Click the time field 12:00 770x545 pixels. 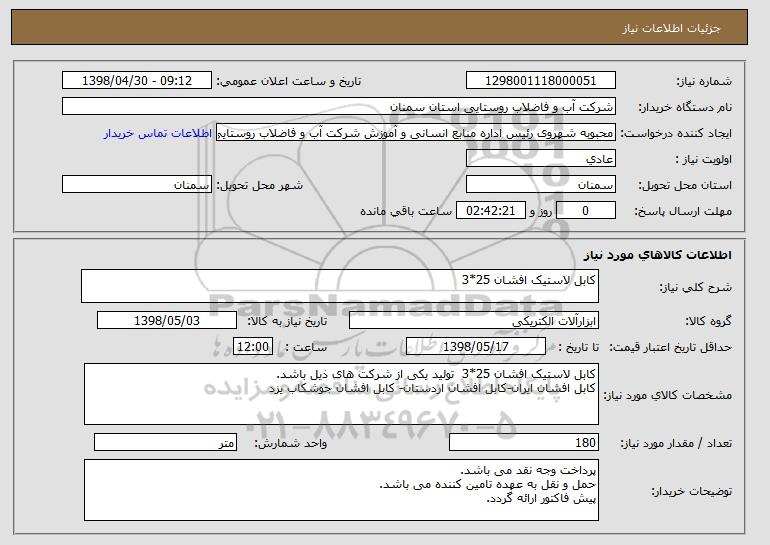(252, 347)
